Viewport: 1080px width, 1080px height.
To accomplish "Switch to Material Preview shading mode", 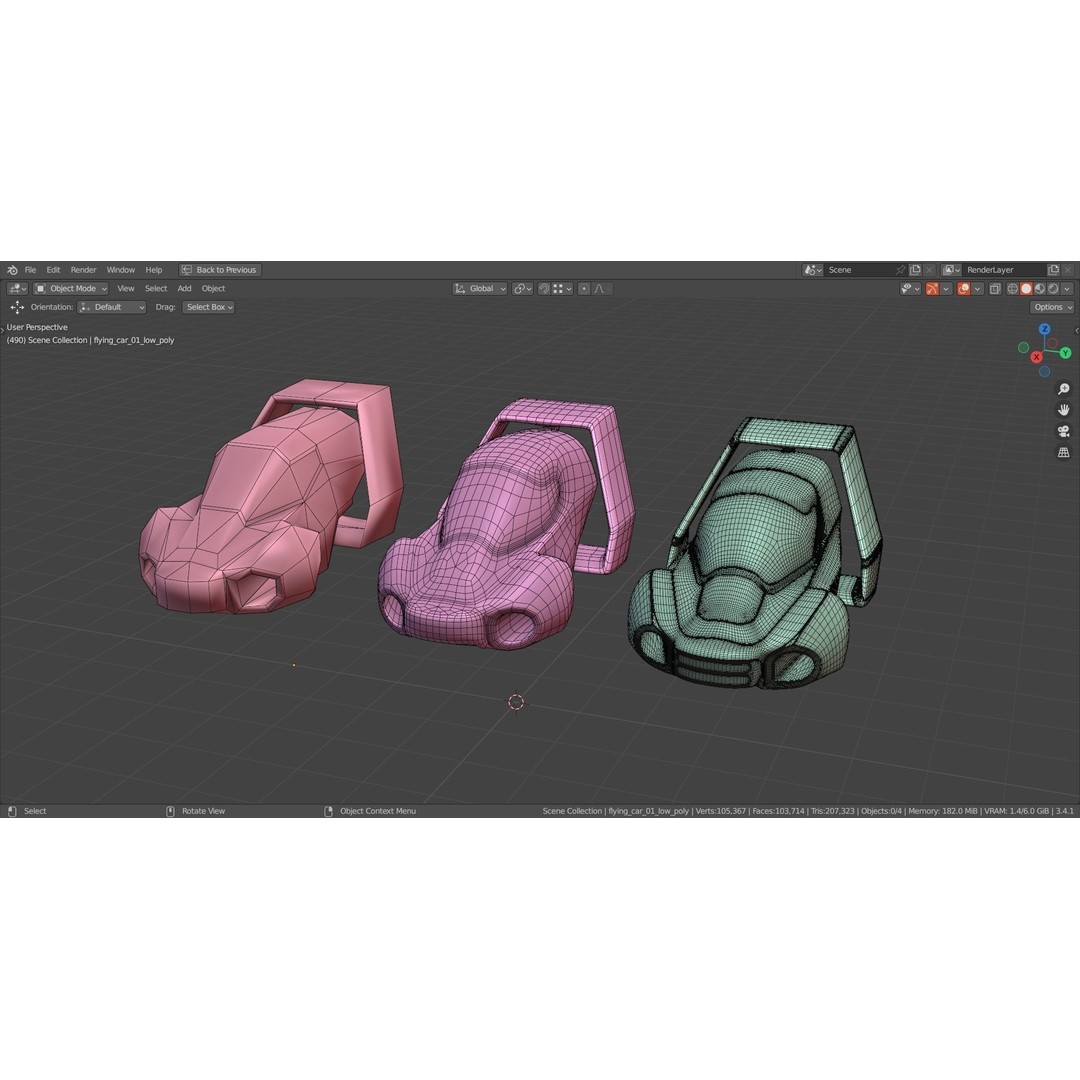I will 1041,288.
